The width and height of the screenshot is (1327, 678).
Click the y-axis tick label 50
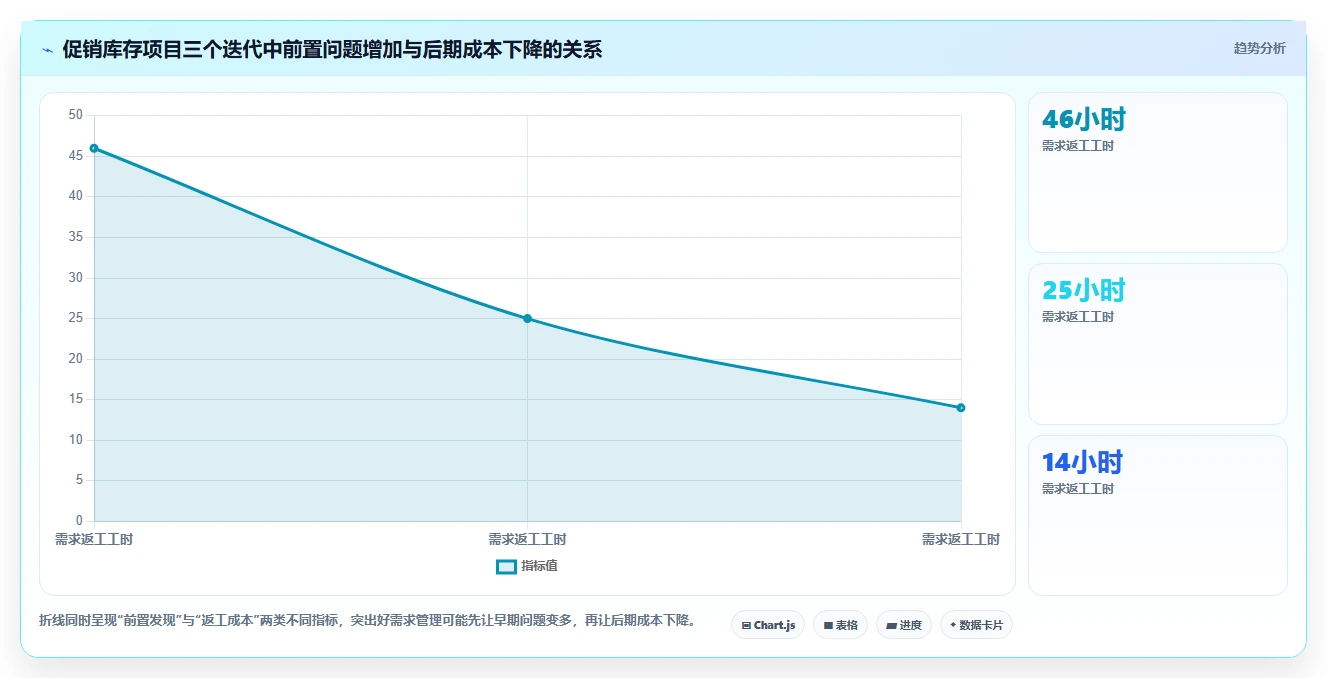76,115
